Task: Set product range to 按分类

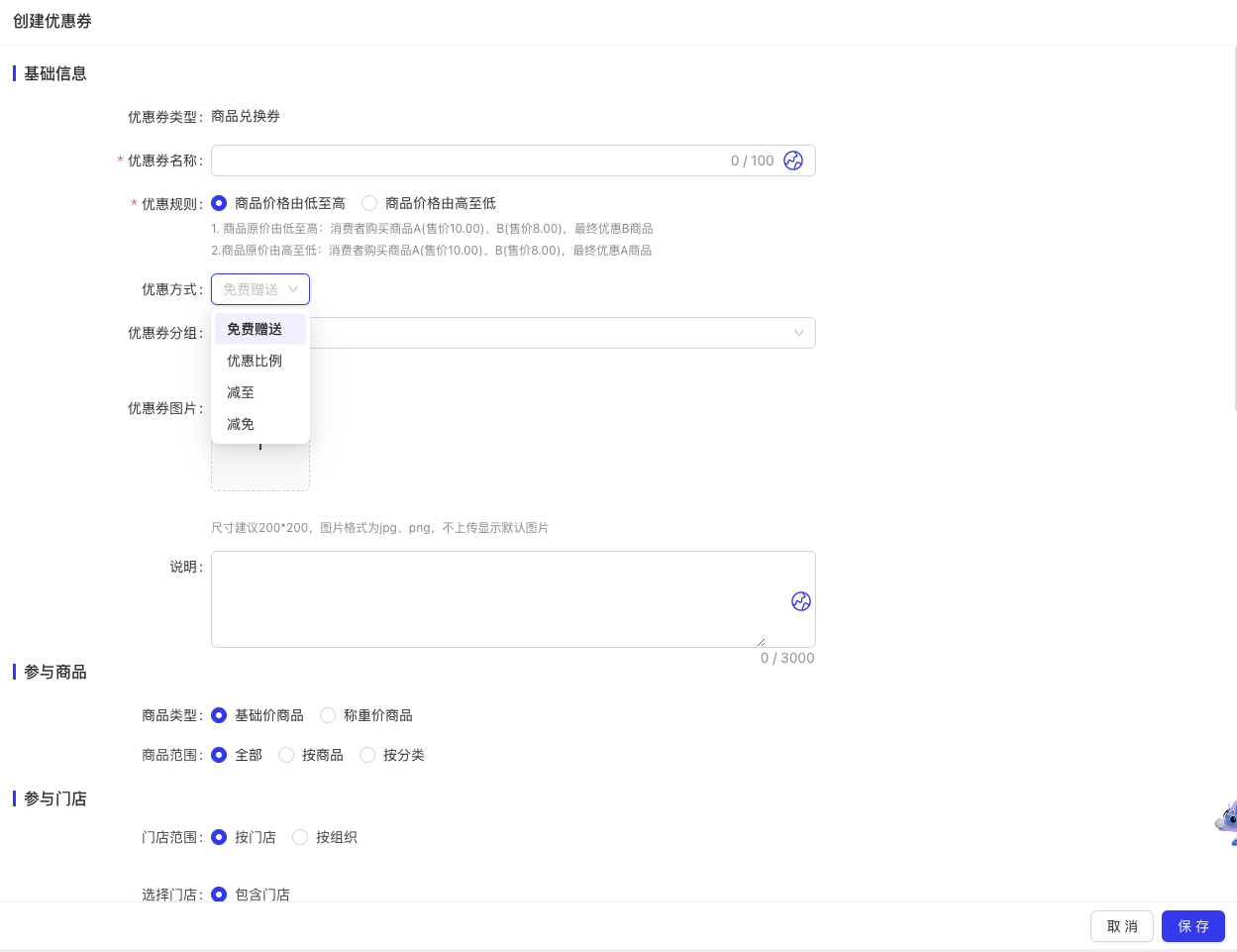Action: click(367, 755)
